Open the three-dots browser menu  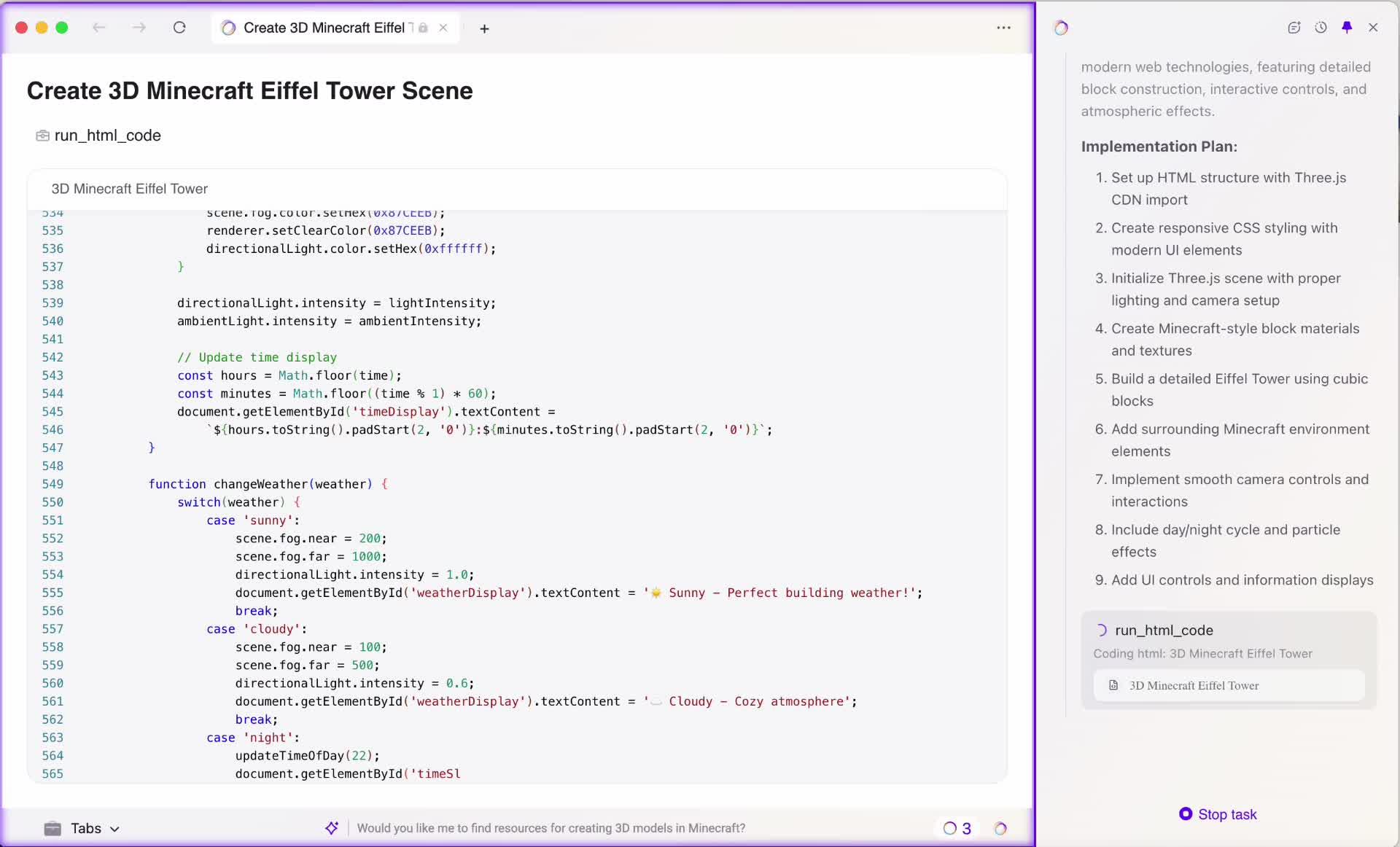[x=1003, y=28]
